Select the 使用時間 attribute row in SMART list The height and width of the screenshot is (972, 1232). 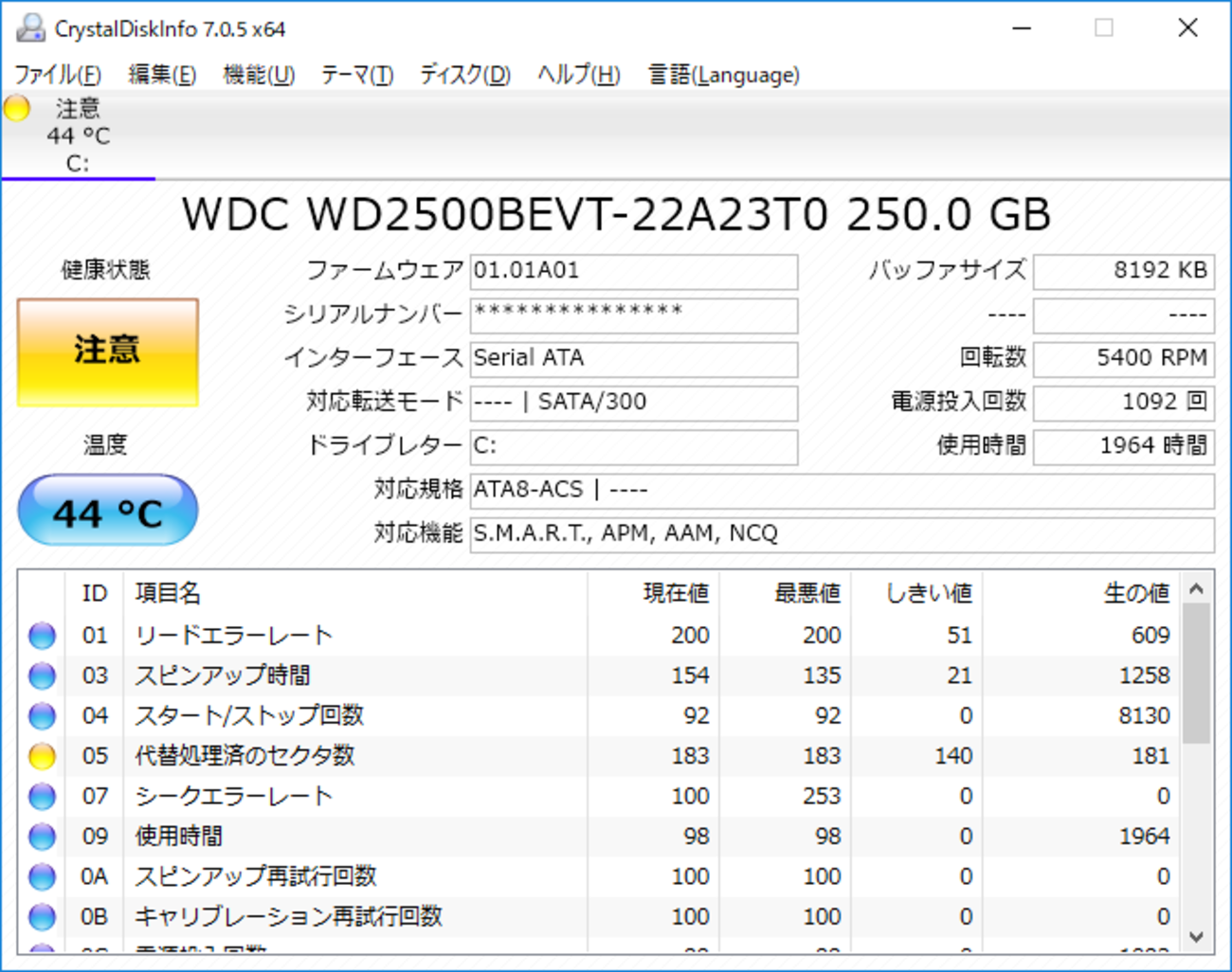coord(600,837)
